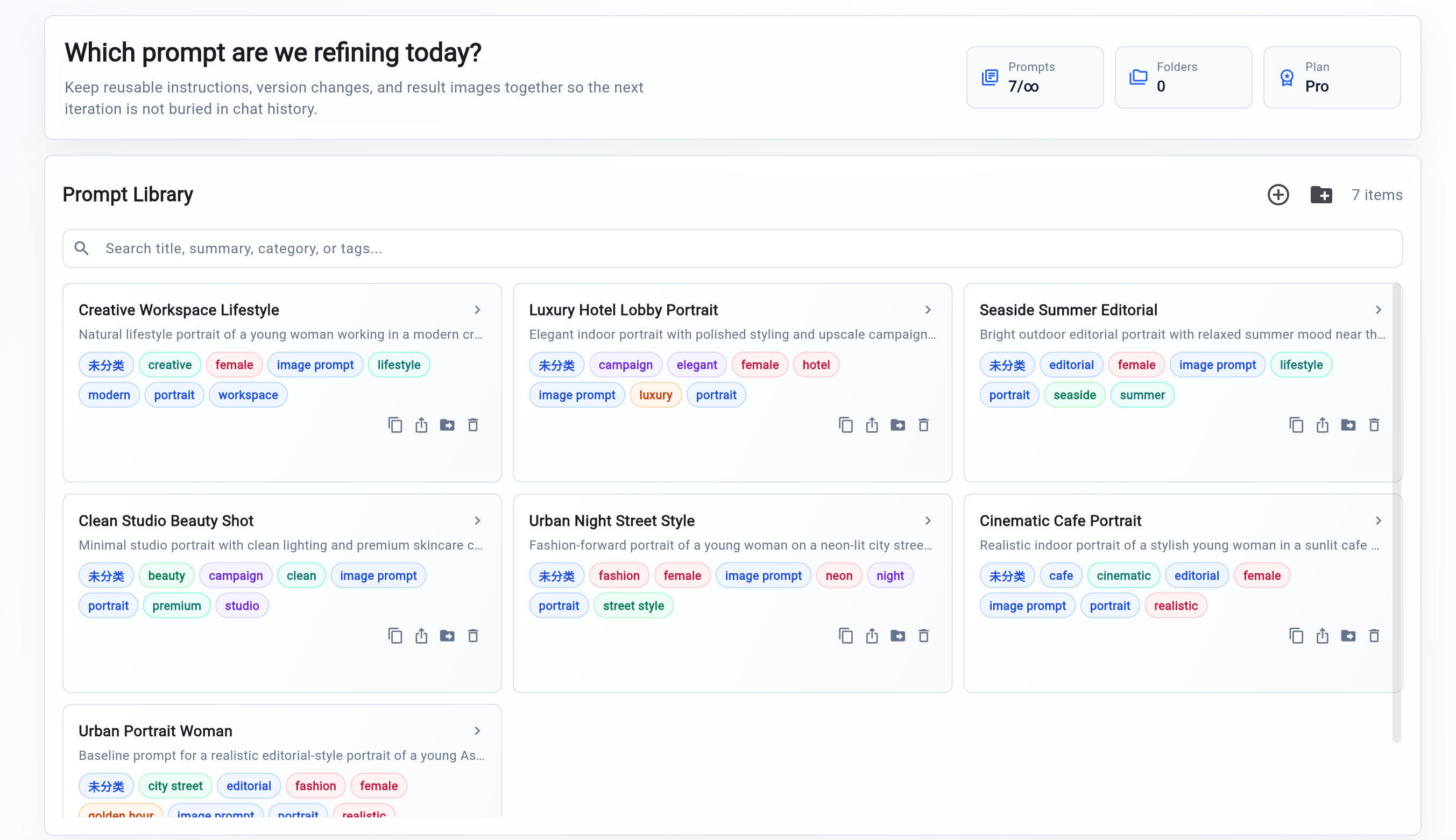Expand the Urban Night Street Style chevron

click(928, 521)
